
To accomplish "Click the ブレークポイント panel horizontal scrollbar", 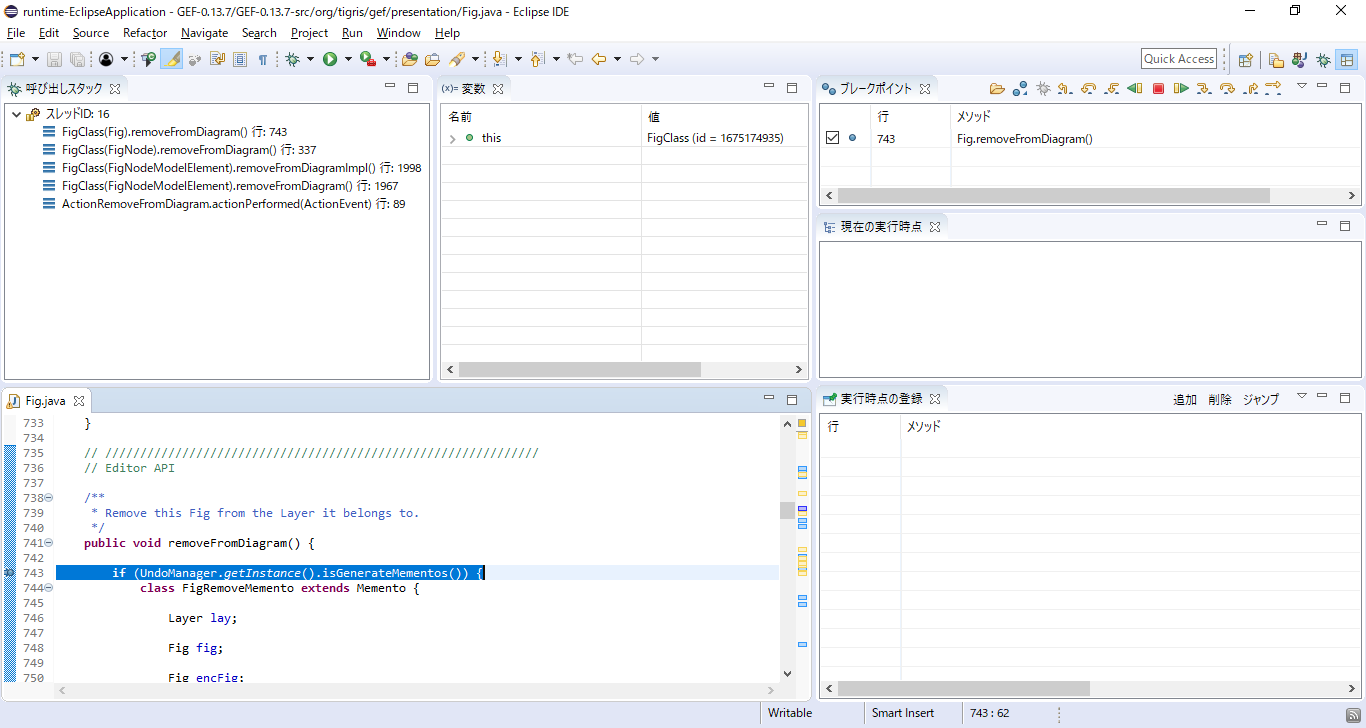I will click(x=1053, y=195).
